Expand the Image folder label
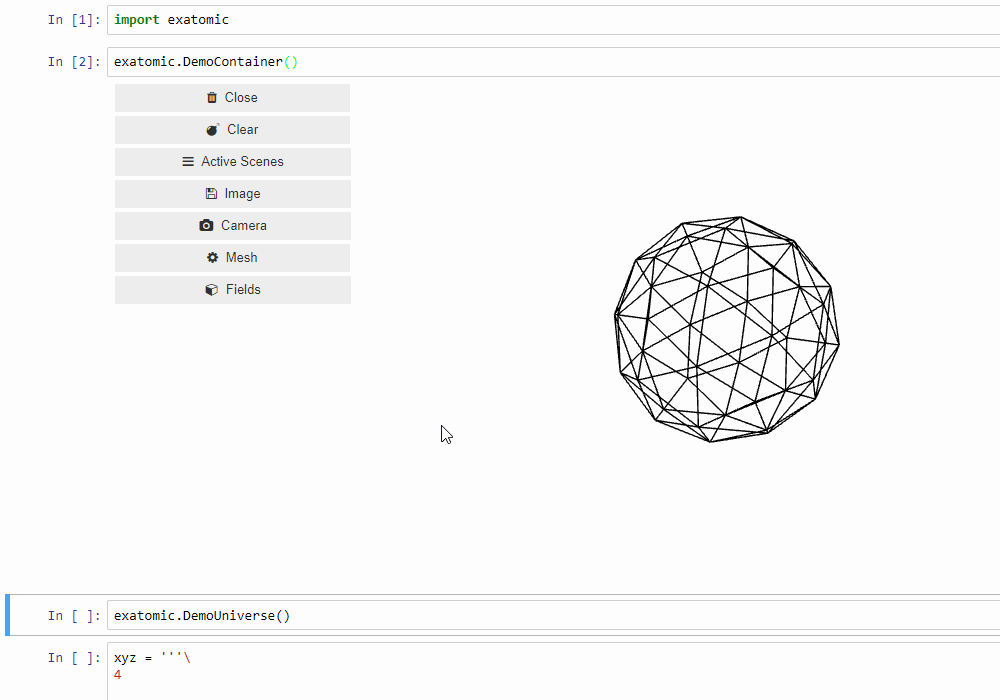Viewport: 1000px width, 700px height. [x=242, y=194]
